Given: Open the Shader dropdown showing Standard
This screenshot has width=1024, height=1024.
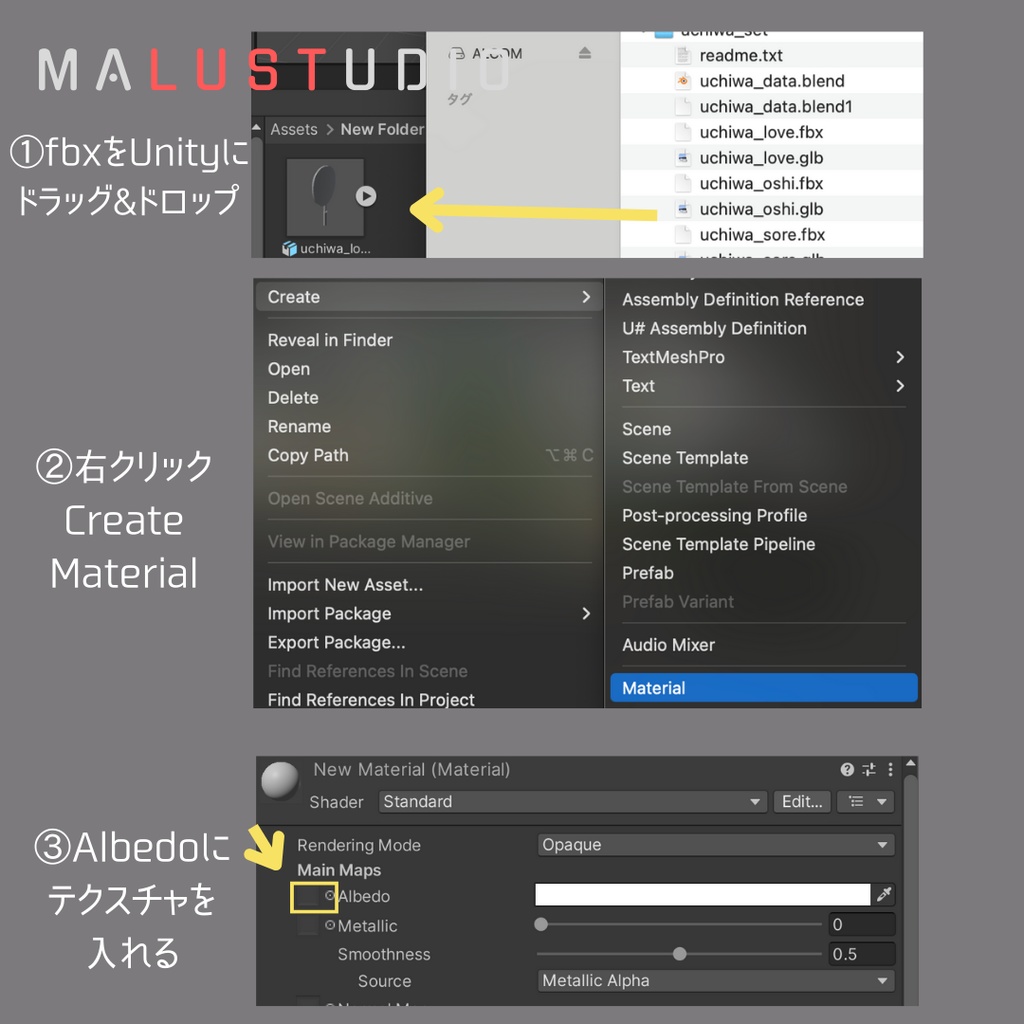Looking at the screenshot, I should click(570, 801).
